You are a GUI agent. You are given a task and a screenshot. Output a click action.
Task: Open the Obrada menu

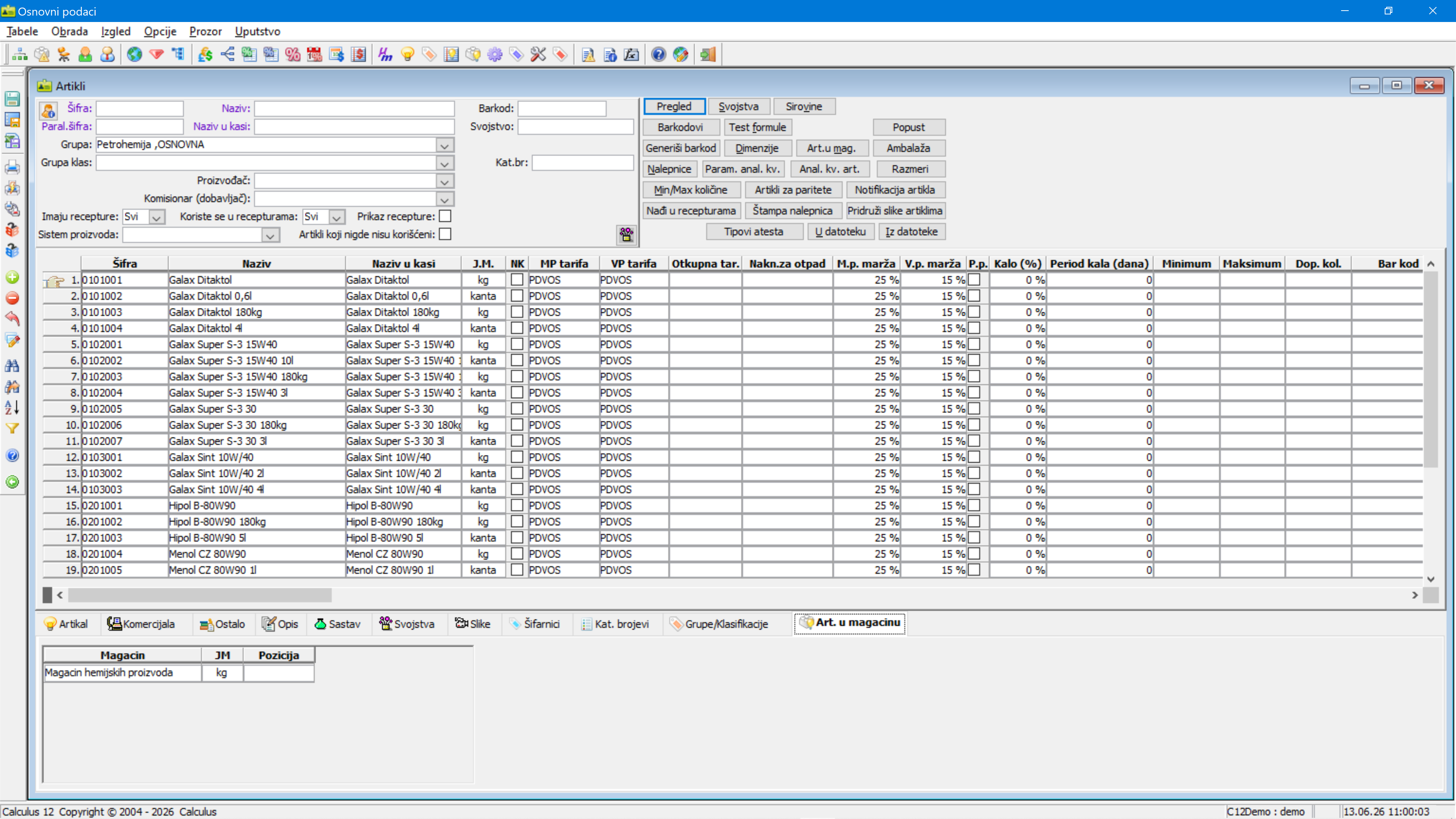coord(69,31)
